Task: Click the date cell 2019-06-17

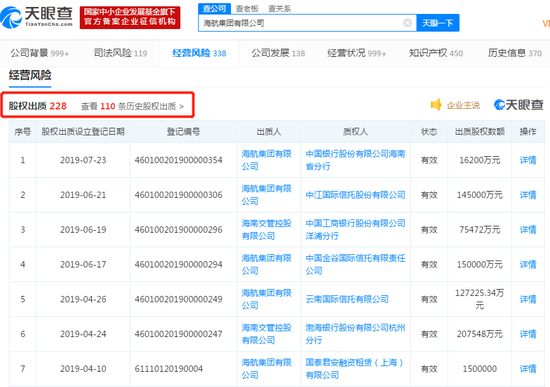Action: 83,265
